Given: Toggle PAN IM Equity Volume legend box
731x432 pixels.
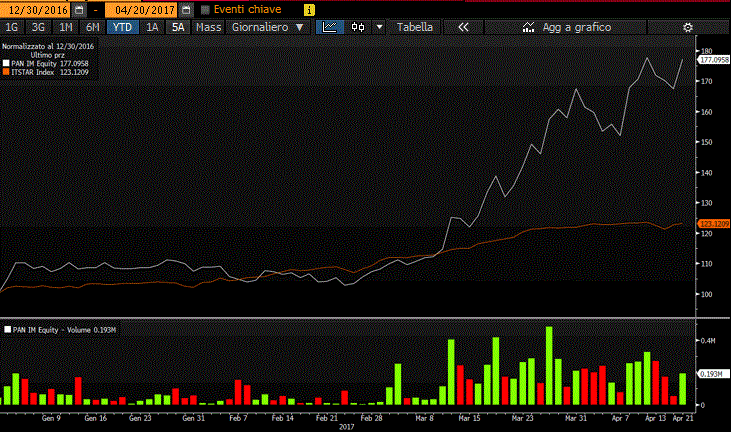Looking at the screenshot, I should [5, 329].
